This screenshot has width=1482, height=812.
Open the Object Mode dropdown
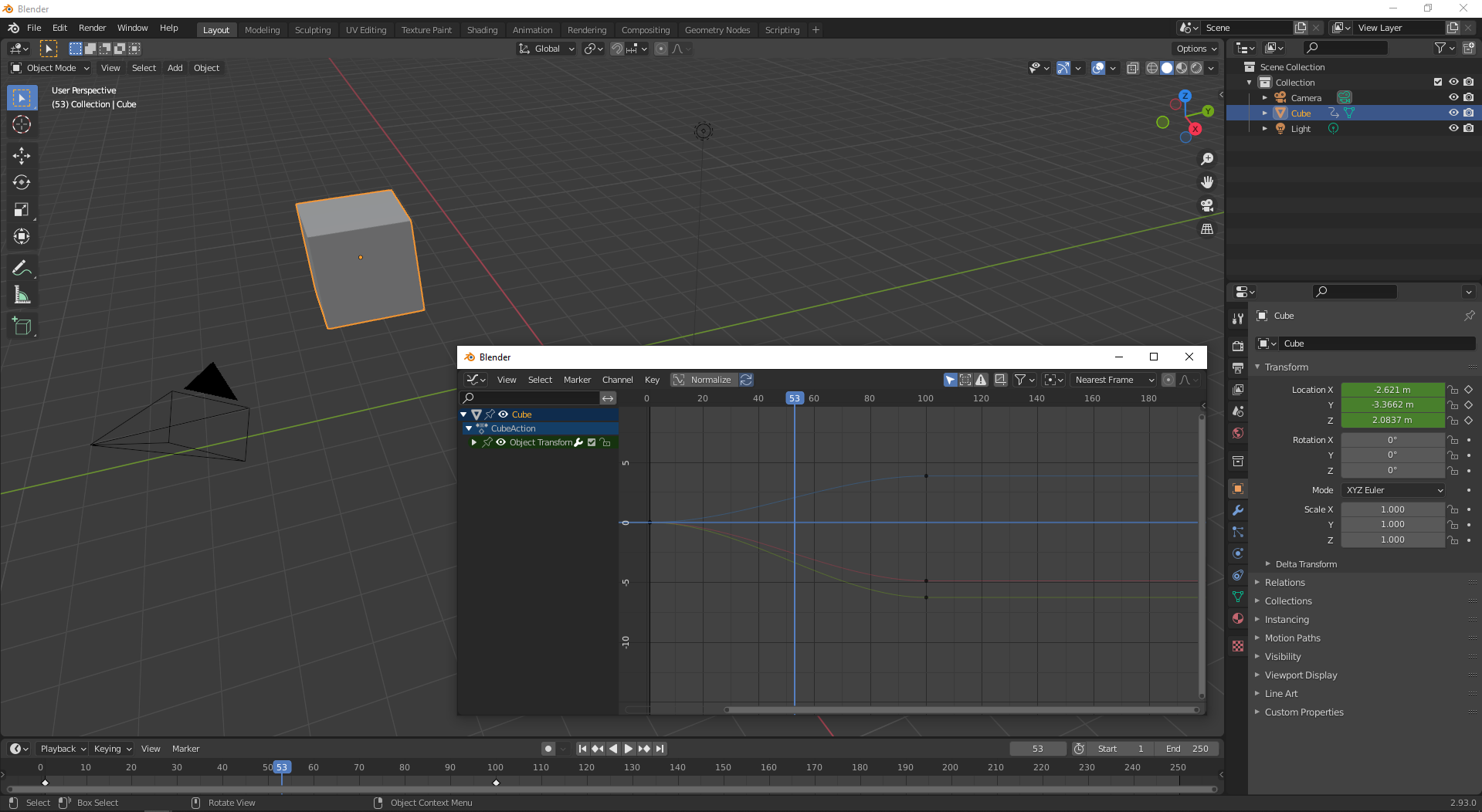click(50, 68)
